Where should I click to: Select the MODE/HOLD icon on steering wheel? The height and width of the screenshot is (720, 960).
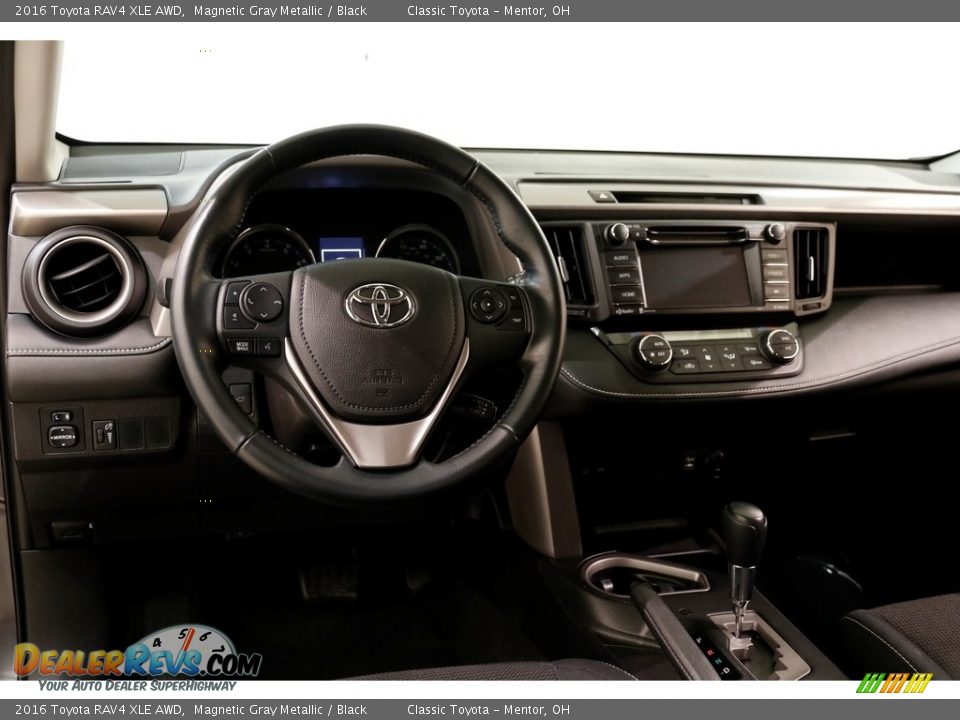pos(242,346)
